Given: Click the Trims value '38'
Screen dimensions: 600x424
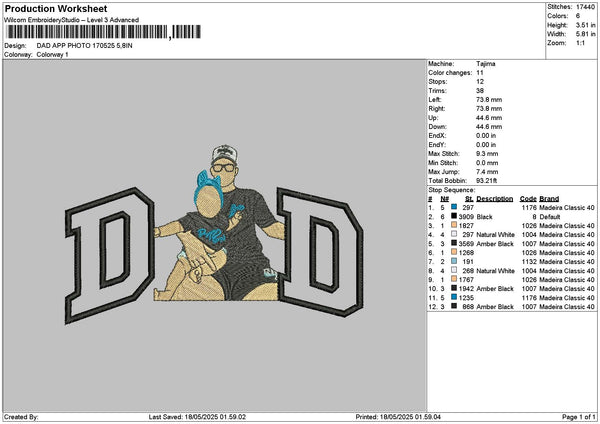Looking at the screenshot, I should [x=480, y=91].
